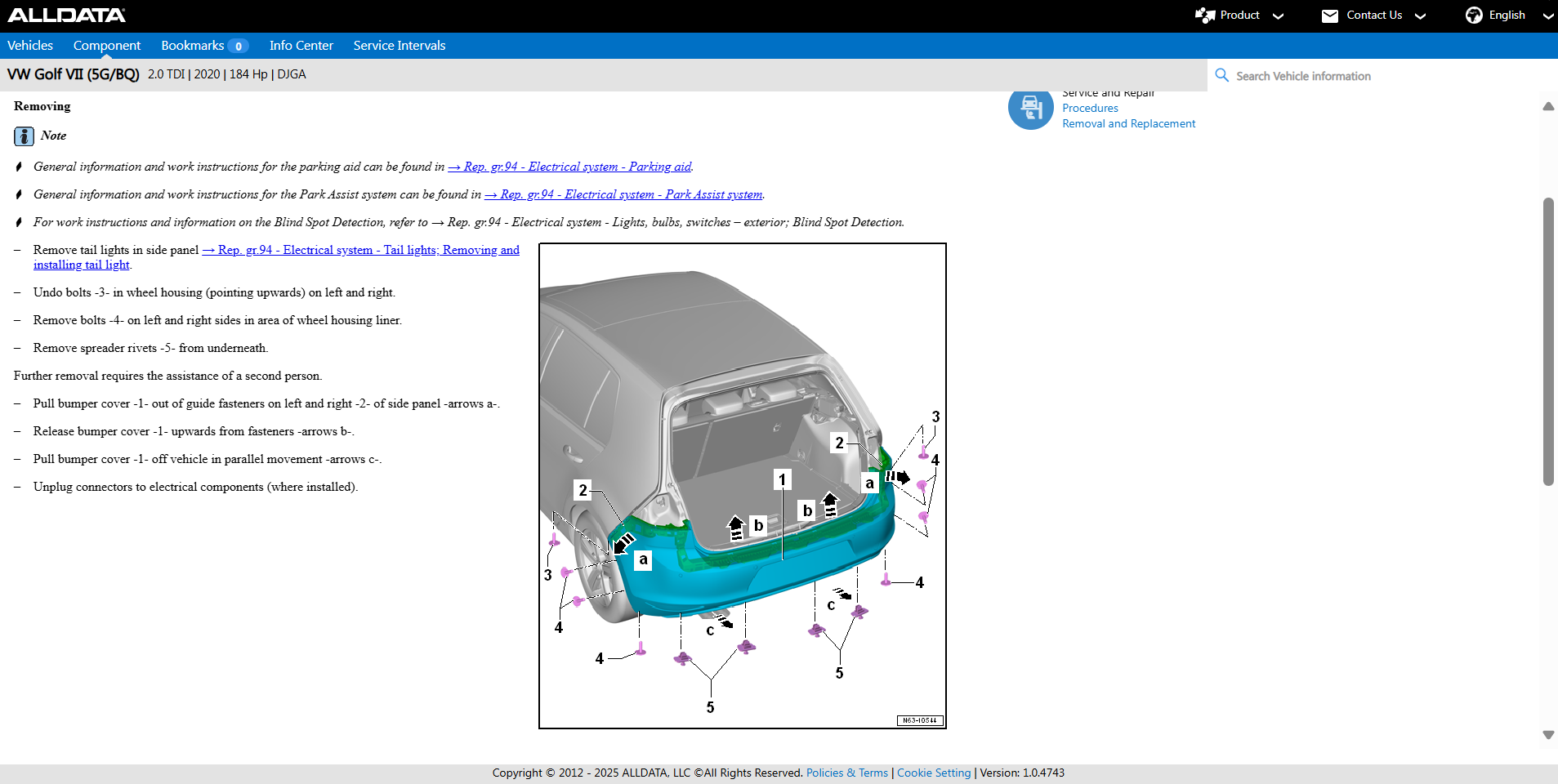The width and height of the screenshot is (1558, 784).
Task: Click the rear bumper removal diagram
Action: 742,485
